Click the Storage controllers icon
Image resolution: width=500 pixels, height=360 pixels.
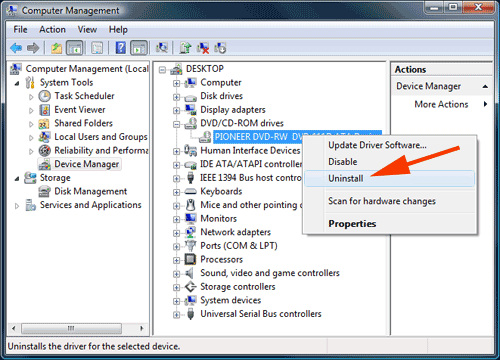pos(190,287)
